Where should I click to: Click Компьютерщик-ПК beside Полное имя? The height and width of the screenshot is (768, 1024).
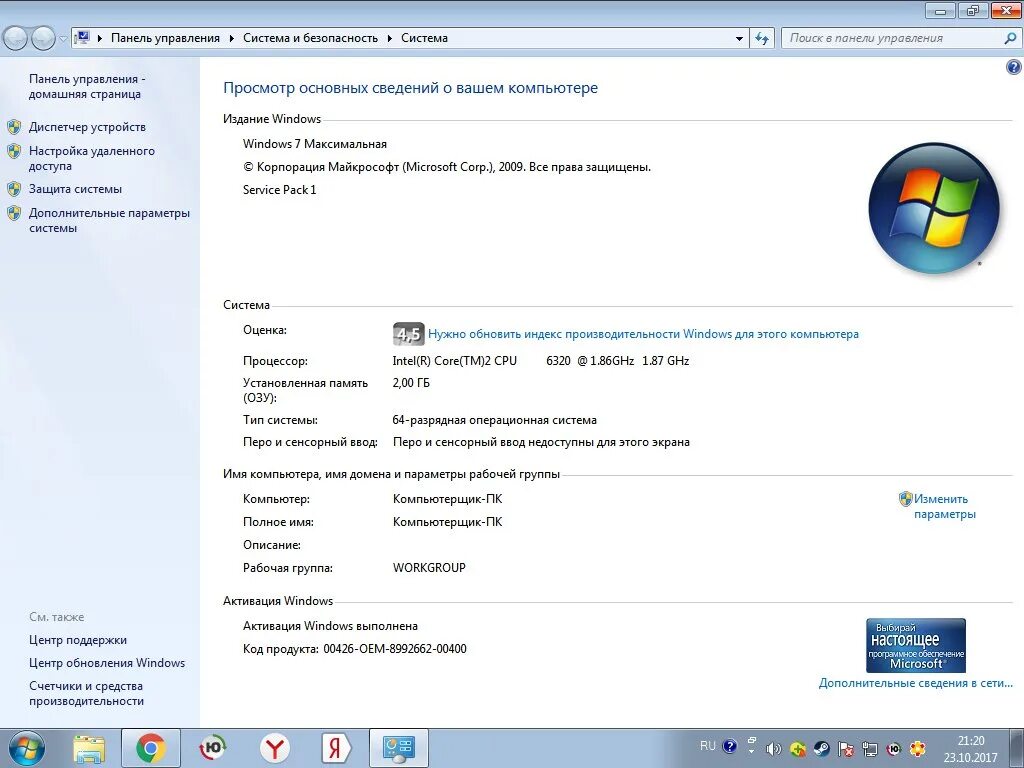(447, 522)
